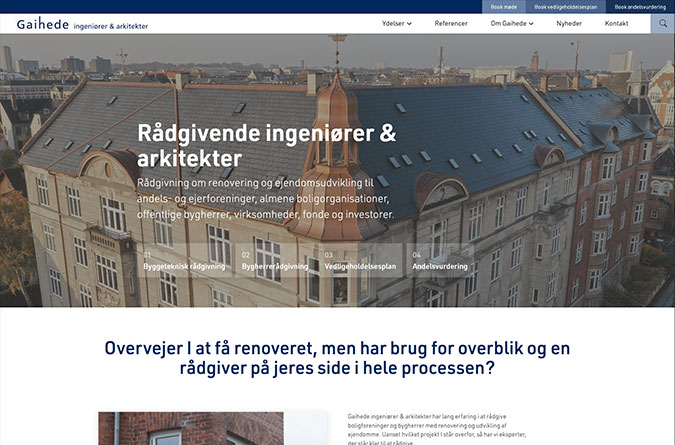This screenshot has width=675, height=445.
Task: Click the search magnifier icon
Action: [x=662, y=23]
